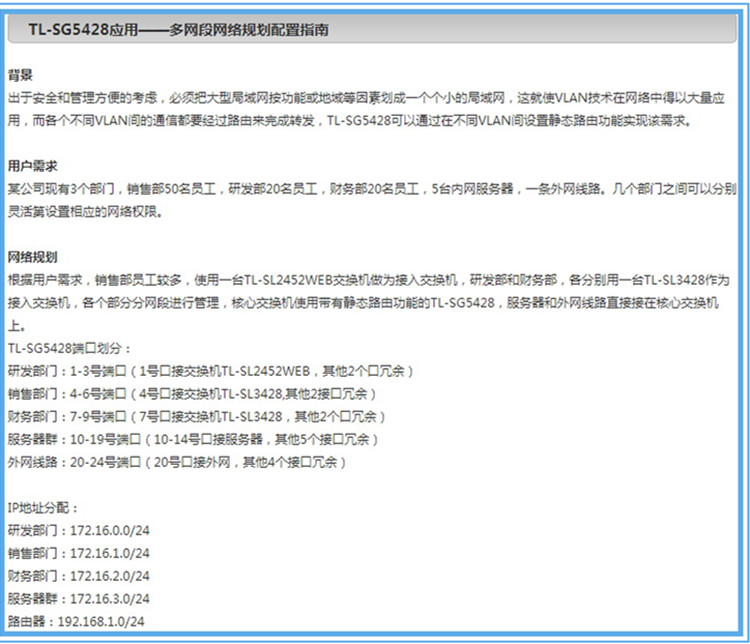Click the line '研发部门：1-3号端口'
The height and width of the screenshot is (644, 750).
coord(210,371)
